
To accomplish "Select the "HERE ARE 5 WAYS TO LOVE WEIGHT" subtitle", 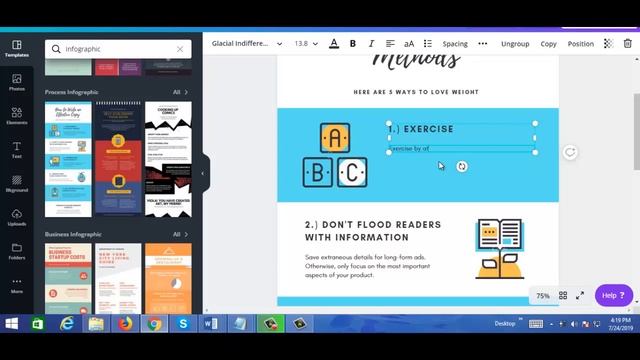I will 416,92.
